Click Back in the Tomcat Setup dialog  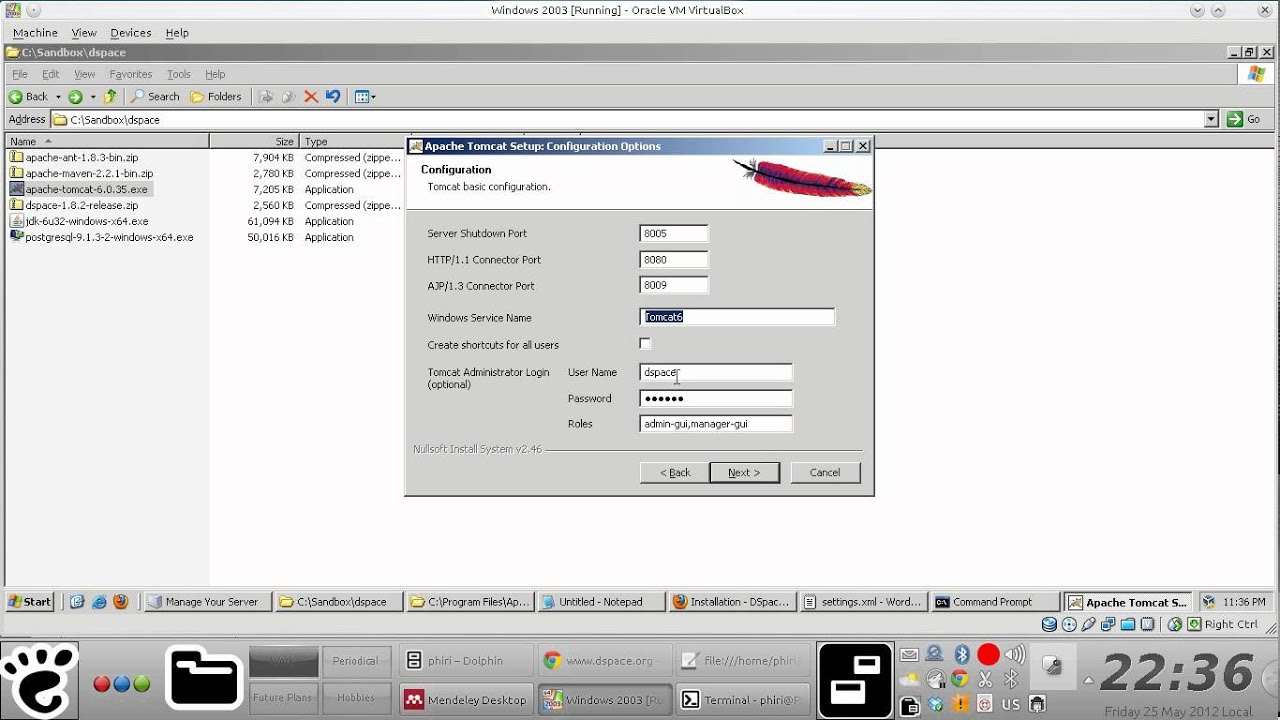pyautogui.click(x=675, y=472)
